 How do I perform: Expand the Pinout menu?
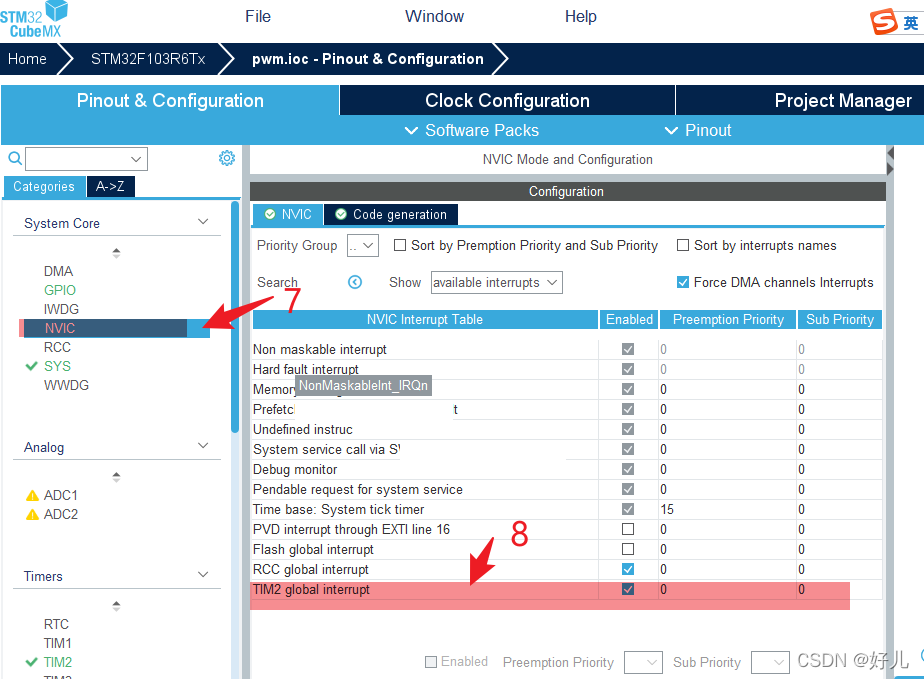[x=698, y=130]
